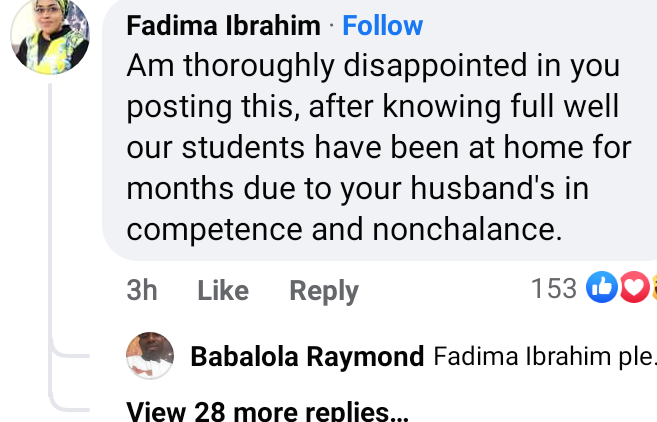Click the truncated reply text ending in "ple."
The height and width of the screenshot is (422, 657).
point(636,356)
